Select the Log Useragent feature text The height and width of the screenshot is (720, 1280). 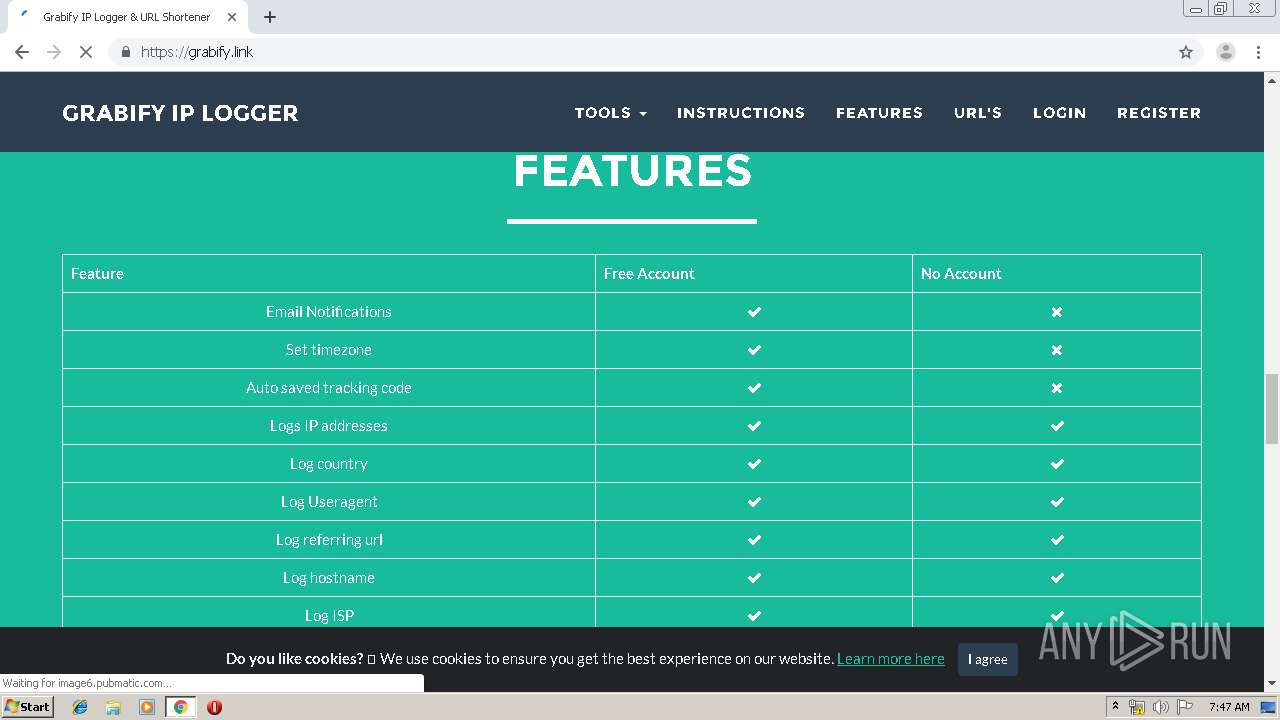pos(329,502)
